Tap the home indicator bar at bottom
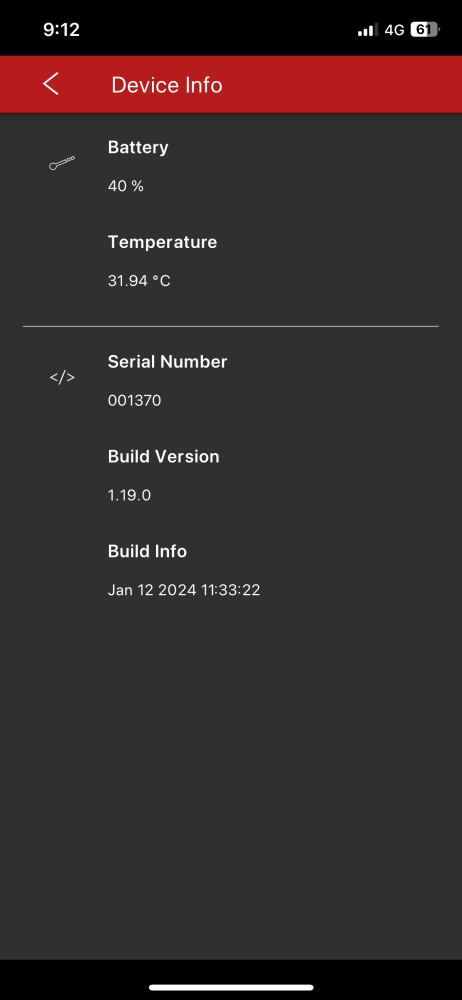The width and height of the screenshot is (462, 1000). point(231,987)
